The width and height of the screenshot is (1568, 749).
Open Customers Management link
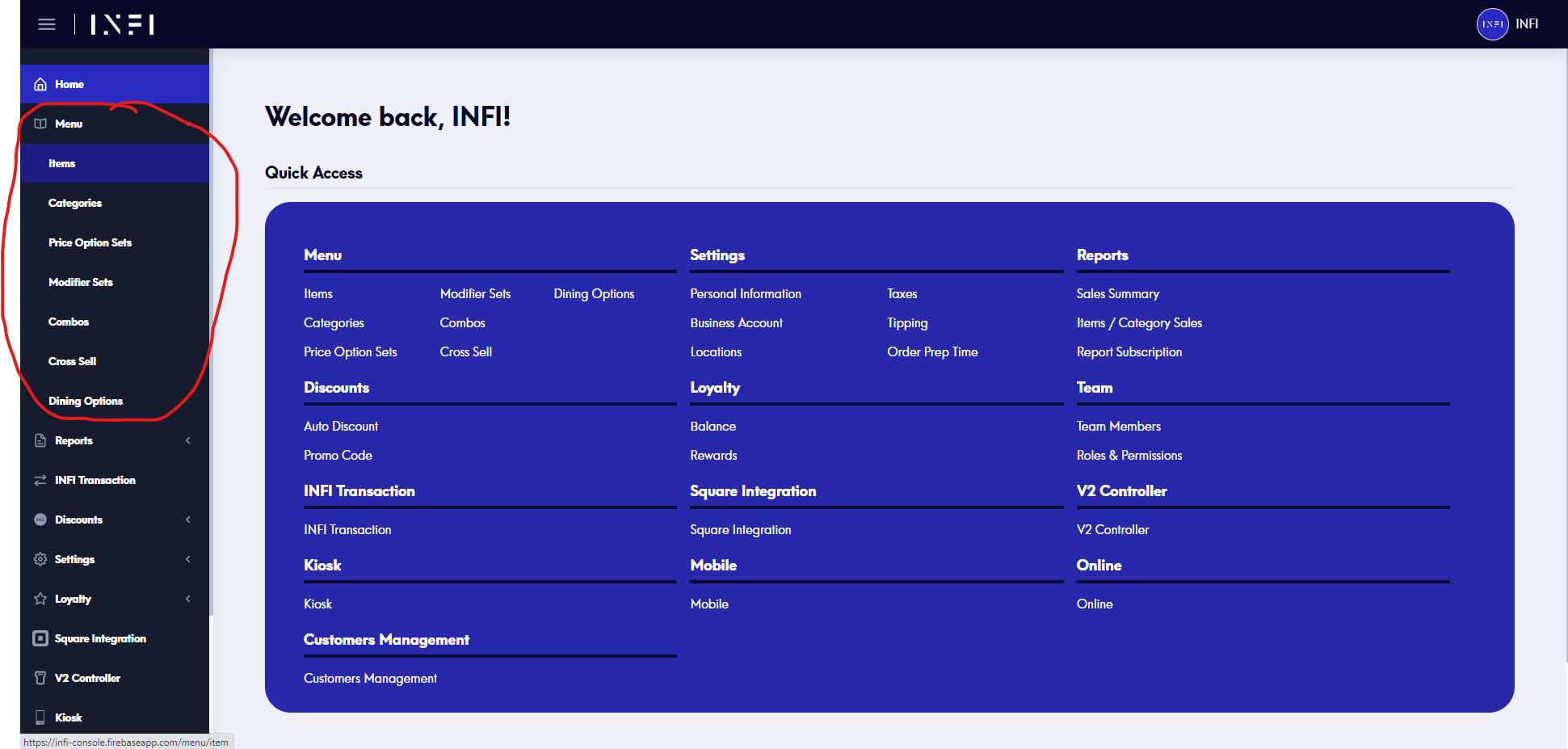(x=370, y=679)
